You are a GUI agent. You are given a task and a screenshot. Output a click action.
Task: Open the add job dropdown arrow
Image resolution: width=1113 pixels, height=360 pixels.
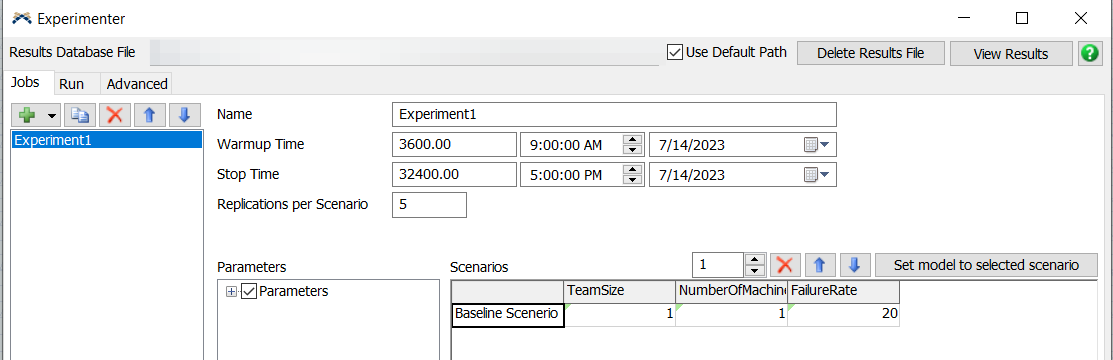(52, 115)
